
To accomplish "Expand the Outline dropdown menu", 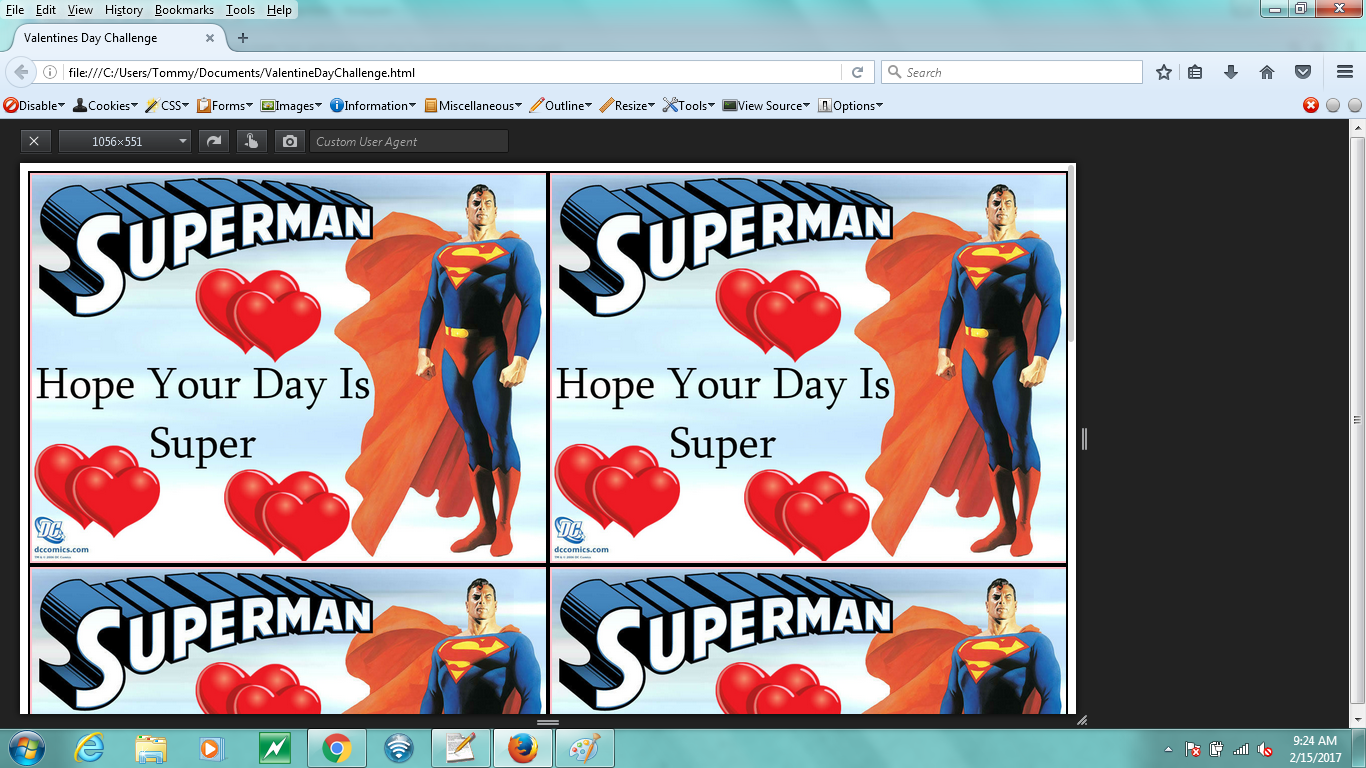I will (561, 105).
